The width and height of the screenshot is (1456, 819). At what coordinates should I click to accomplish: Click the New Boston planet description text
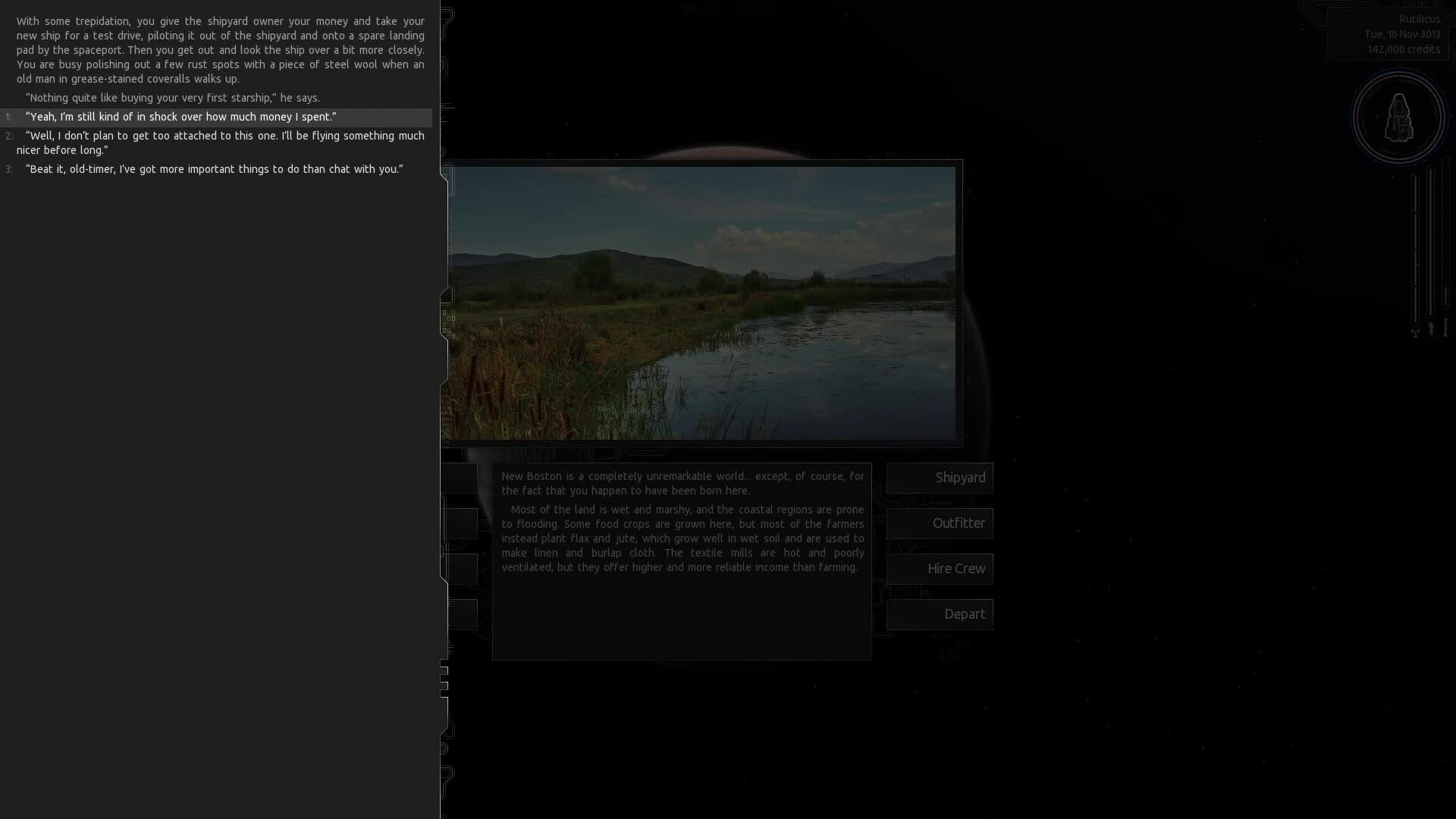[682, 523]
